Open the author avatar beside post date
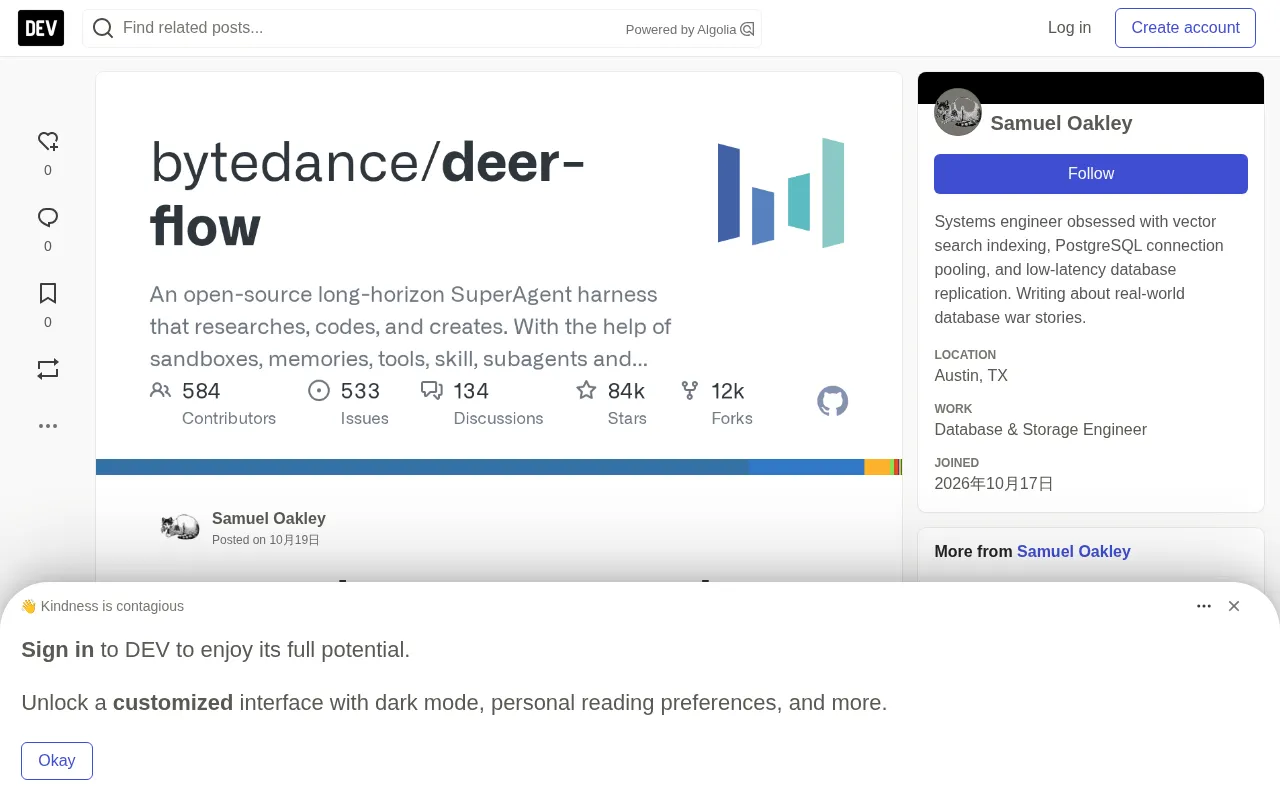The width and height of the screenshot is (1280, 800). tap(180, 527)
